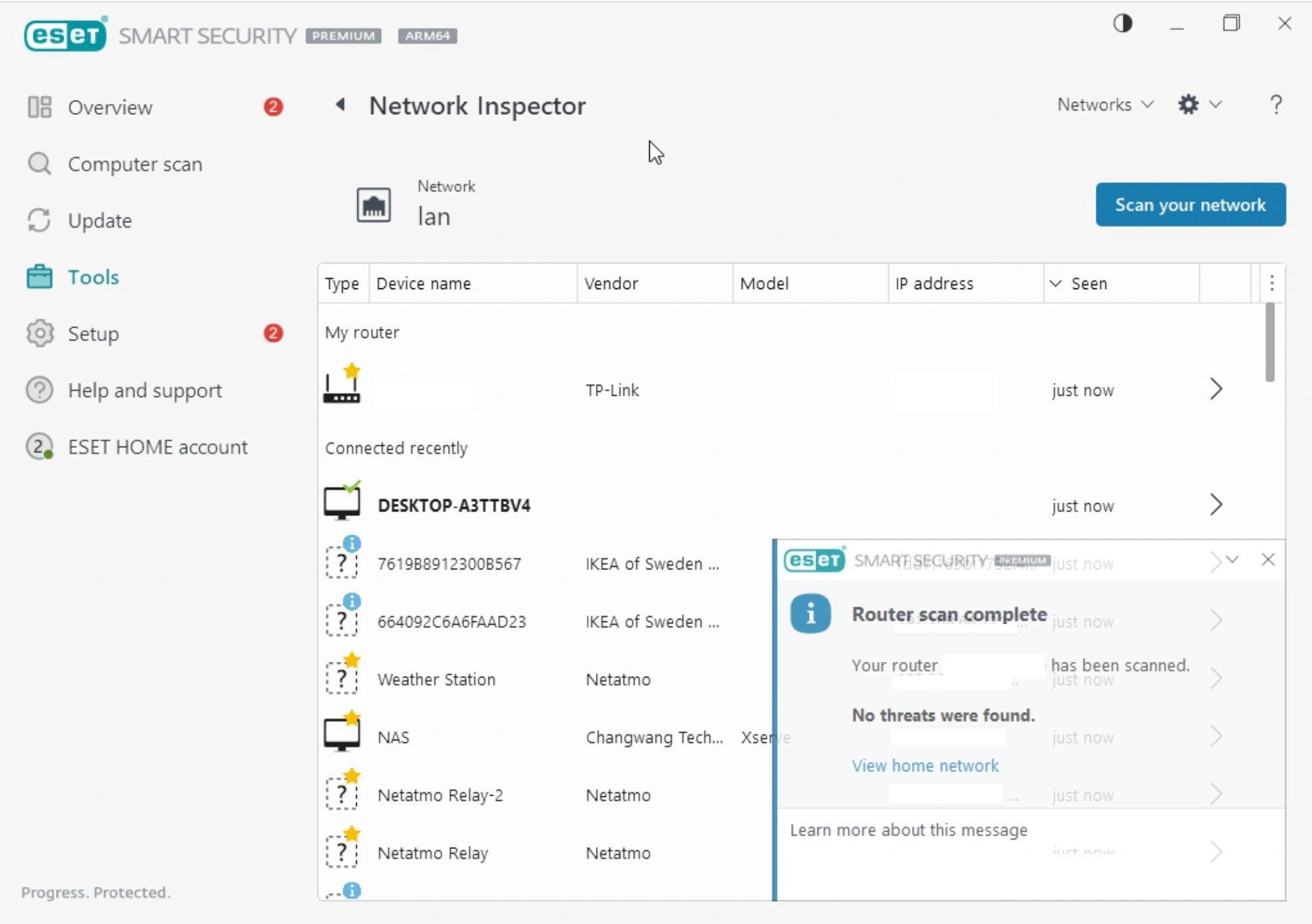Open help with the question mark icon
The height and width of the screenshot is (924, 1312).
click(1276, 105)
